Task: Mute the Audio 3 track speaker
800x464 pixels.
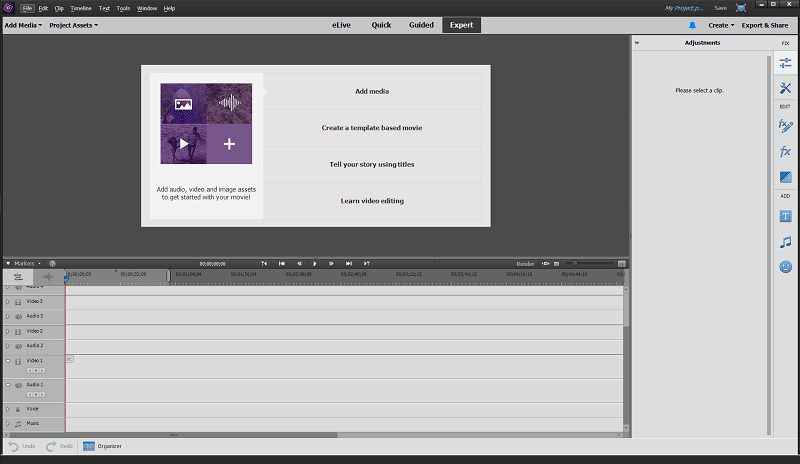Action: point(18,317)
